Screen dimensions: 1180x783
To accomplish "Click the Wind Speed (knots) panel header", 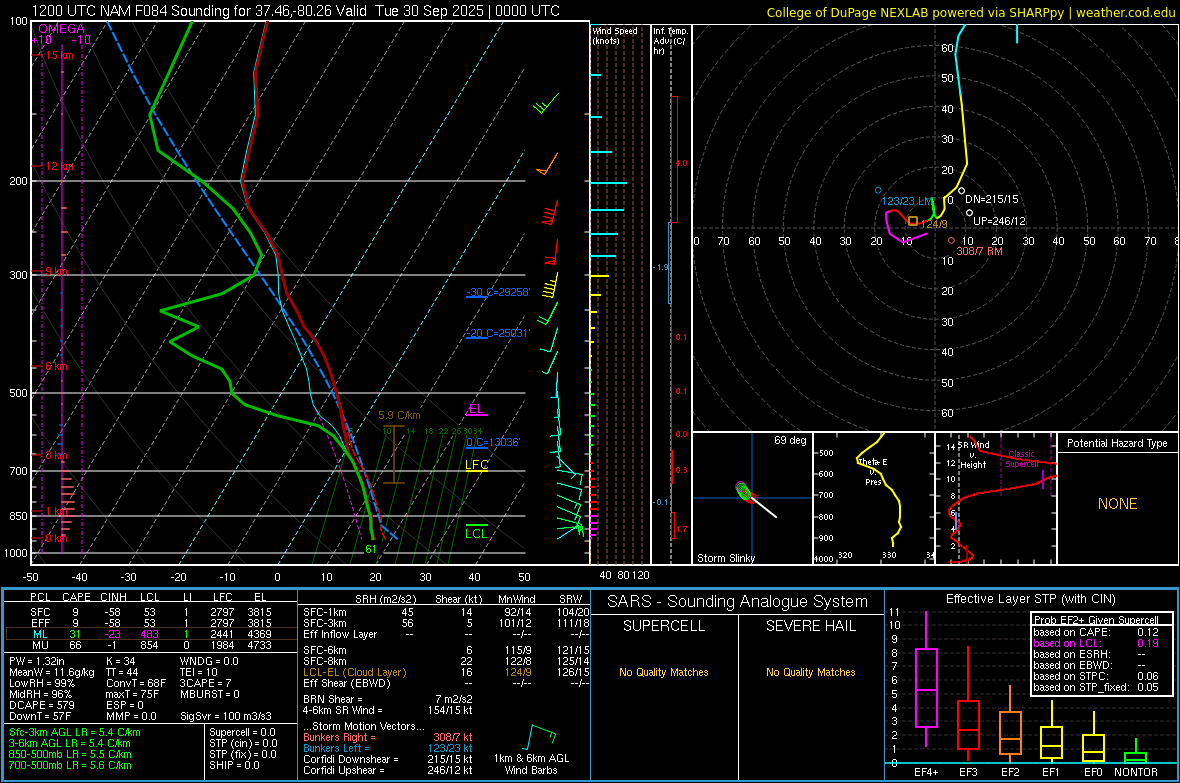I will (615, 35).
